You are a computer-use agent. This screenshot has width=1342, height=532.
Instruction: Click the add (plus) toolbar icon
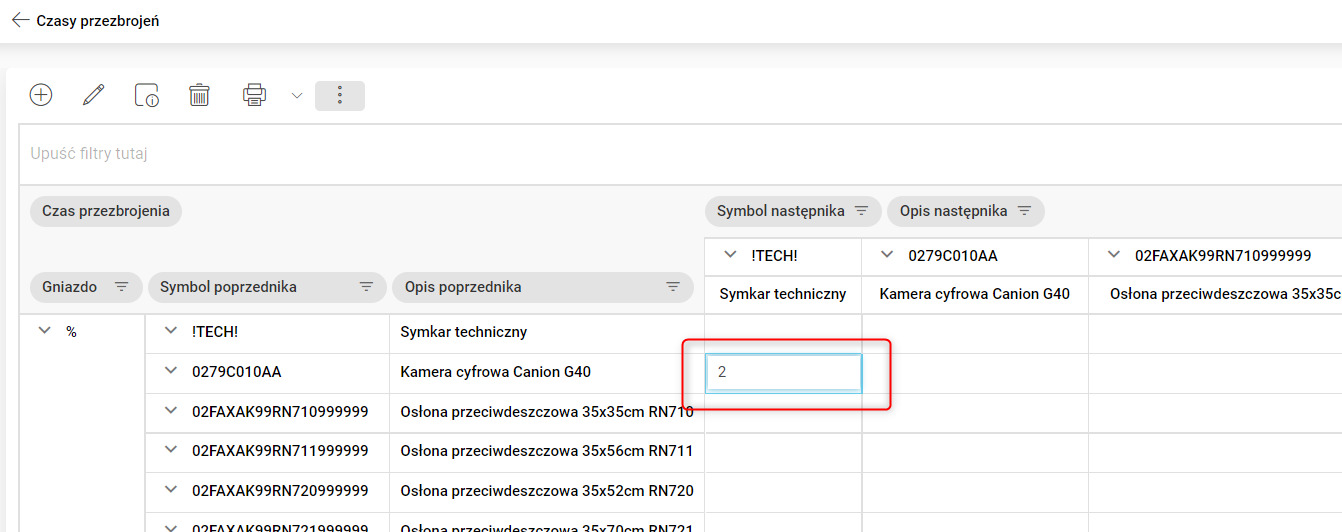pos(41,95)
